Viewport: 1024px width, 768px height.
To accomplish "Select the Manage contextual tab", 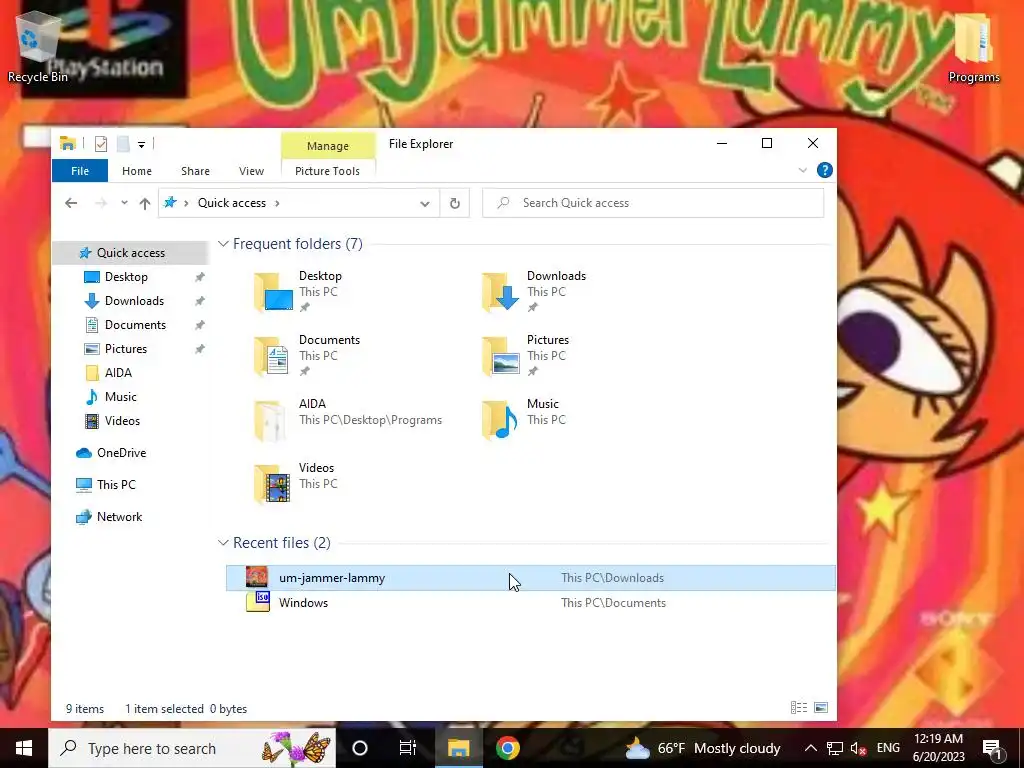I will coord(328,146).
